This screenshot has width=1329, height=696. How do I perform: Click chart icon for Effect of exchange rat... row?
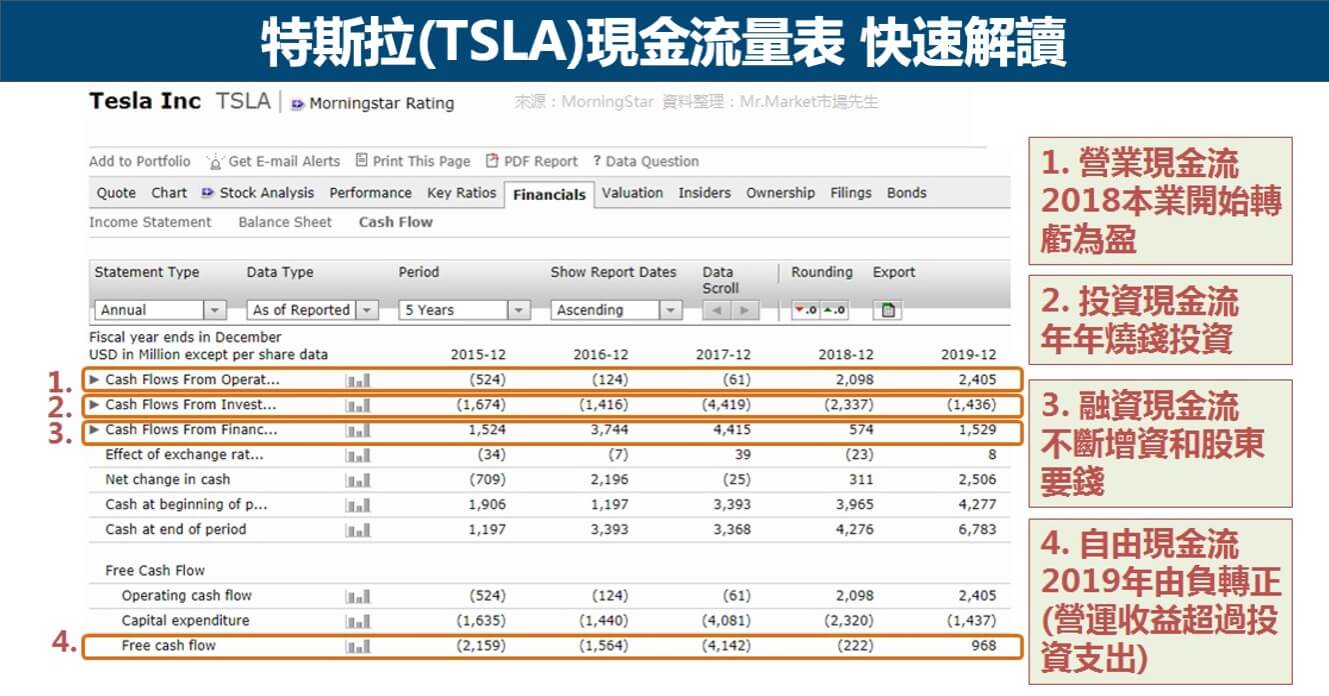[357, 455]
